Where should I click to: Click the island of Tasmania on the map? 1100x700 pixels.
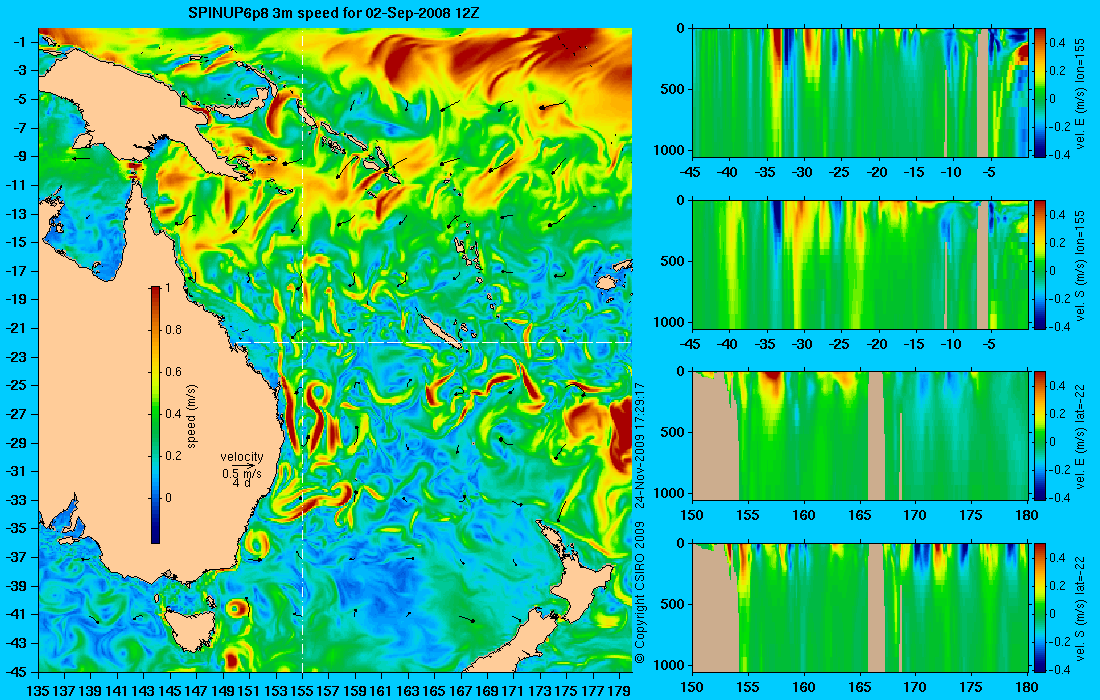188,630
